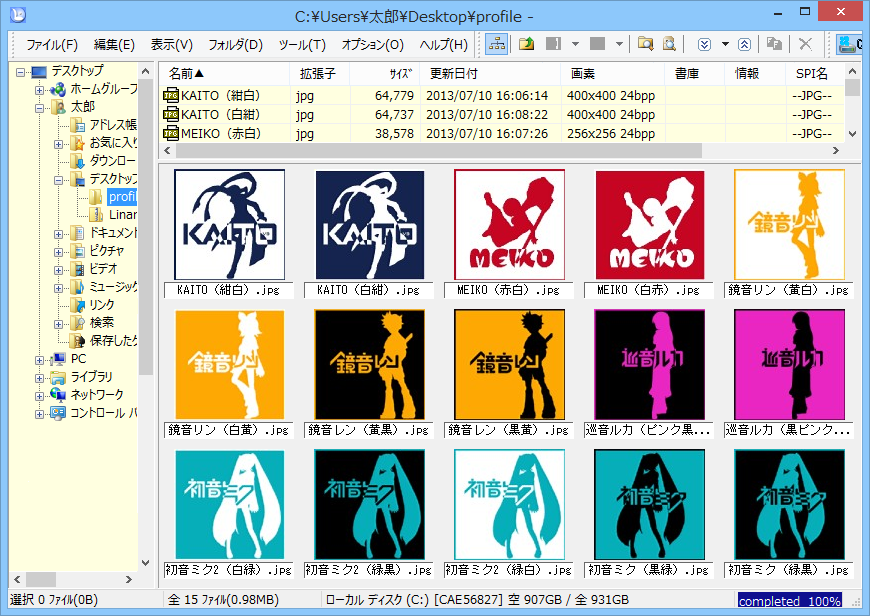Click the duplicate file icon on the toolbar

point(773,45)
